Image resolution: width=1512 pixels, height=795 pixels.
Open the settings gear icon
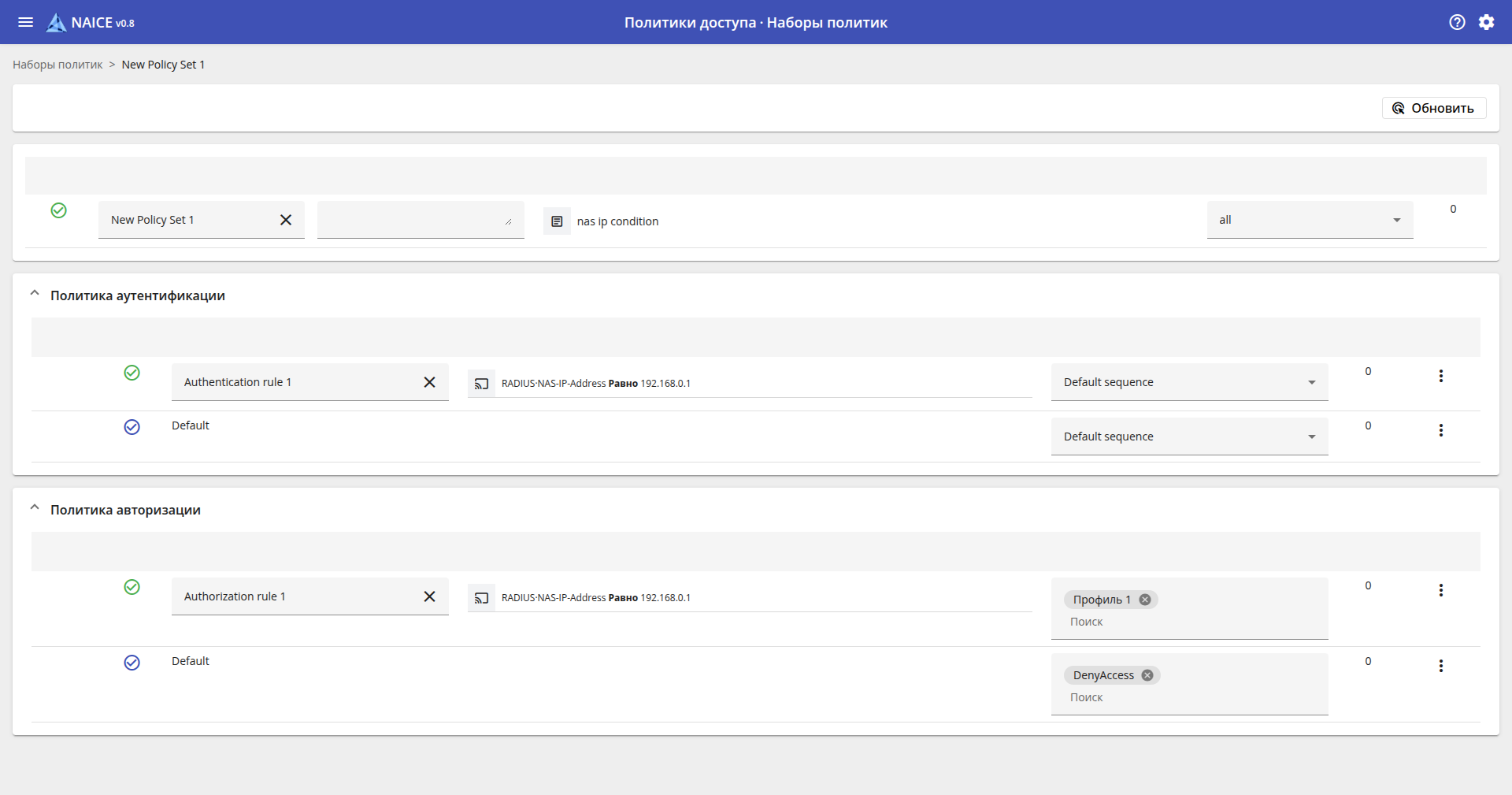[x=1486, y=22]
